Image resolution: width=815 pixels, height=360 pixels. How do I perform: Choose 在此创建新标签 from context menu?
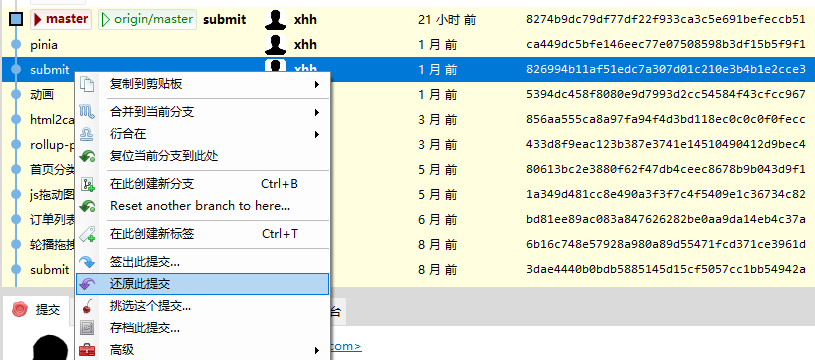click(x=203, y=234)
